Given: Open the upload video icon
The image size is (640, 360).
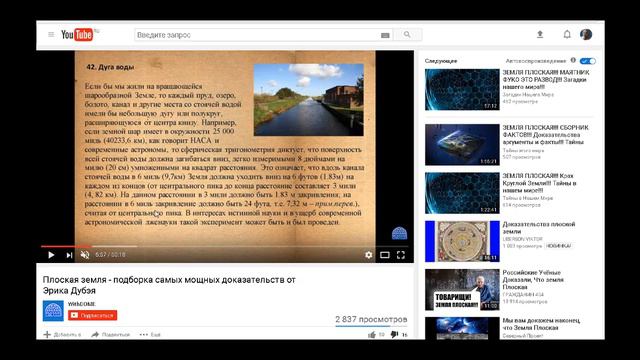Looking at the screenshot, I should pyautogui.click(x=540, y=35).
